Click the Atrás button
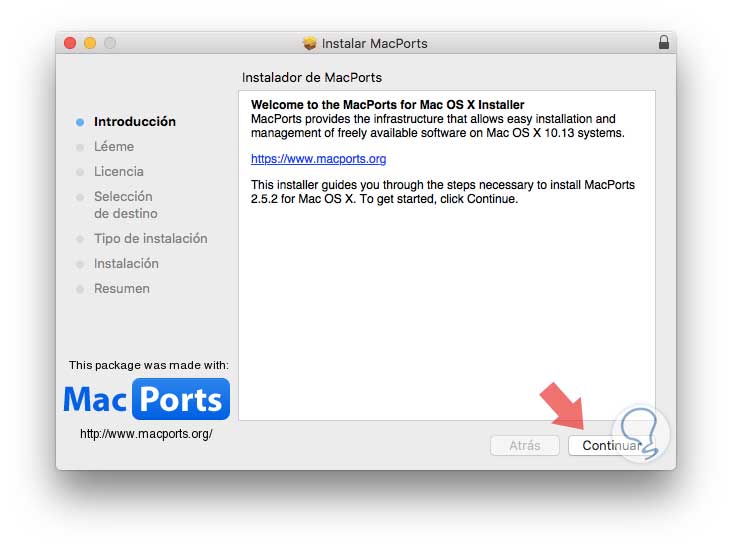The width and height of the screenshot is (732, 550). [x=525, y=445]
